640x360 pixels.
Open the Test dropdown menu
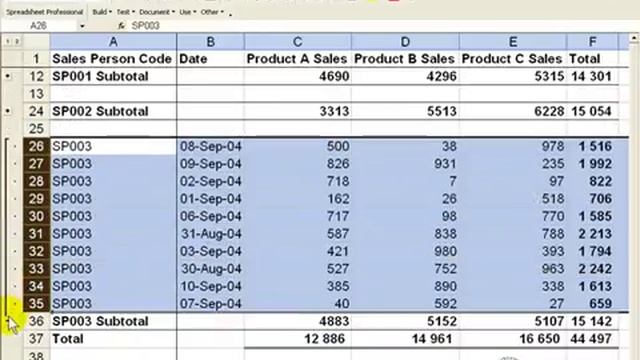tap(125, 12)
